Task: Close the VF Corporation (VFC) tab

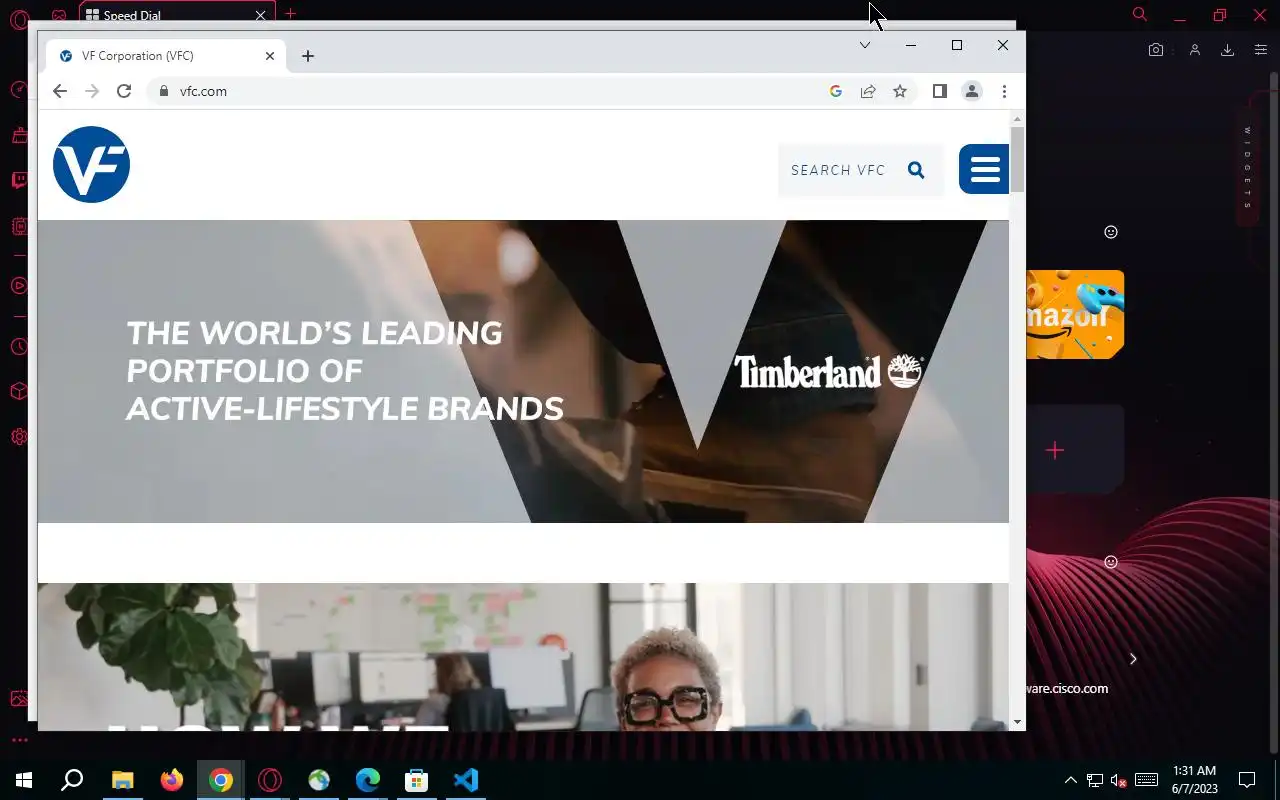Action: [x=270, y=56]
